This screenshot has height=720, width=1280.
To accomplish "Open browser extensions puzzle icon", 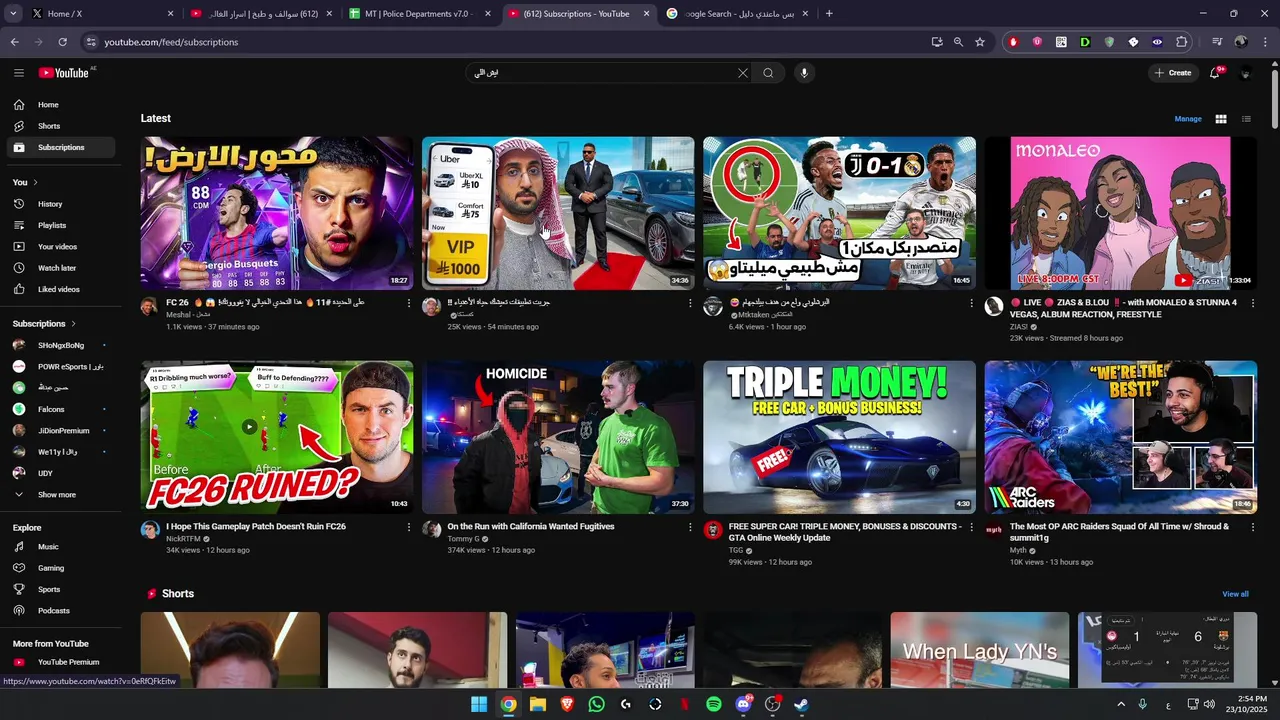I will (x=1182, y=42).
